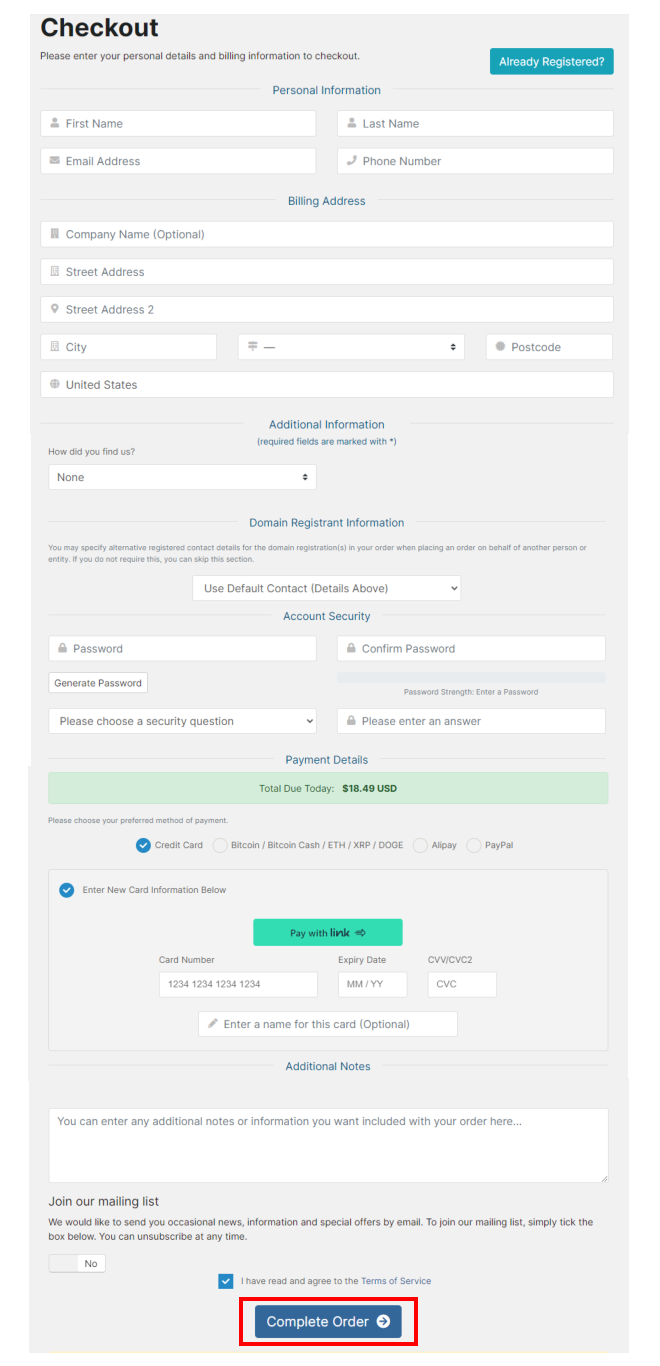Choose Bitcoin / Bitcoin Cash payment option
Viewport: 660px width, 1366px height.
pos(220,845)
